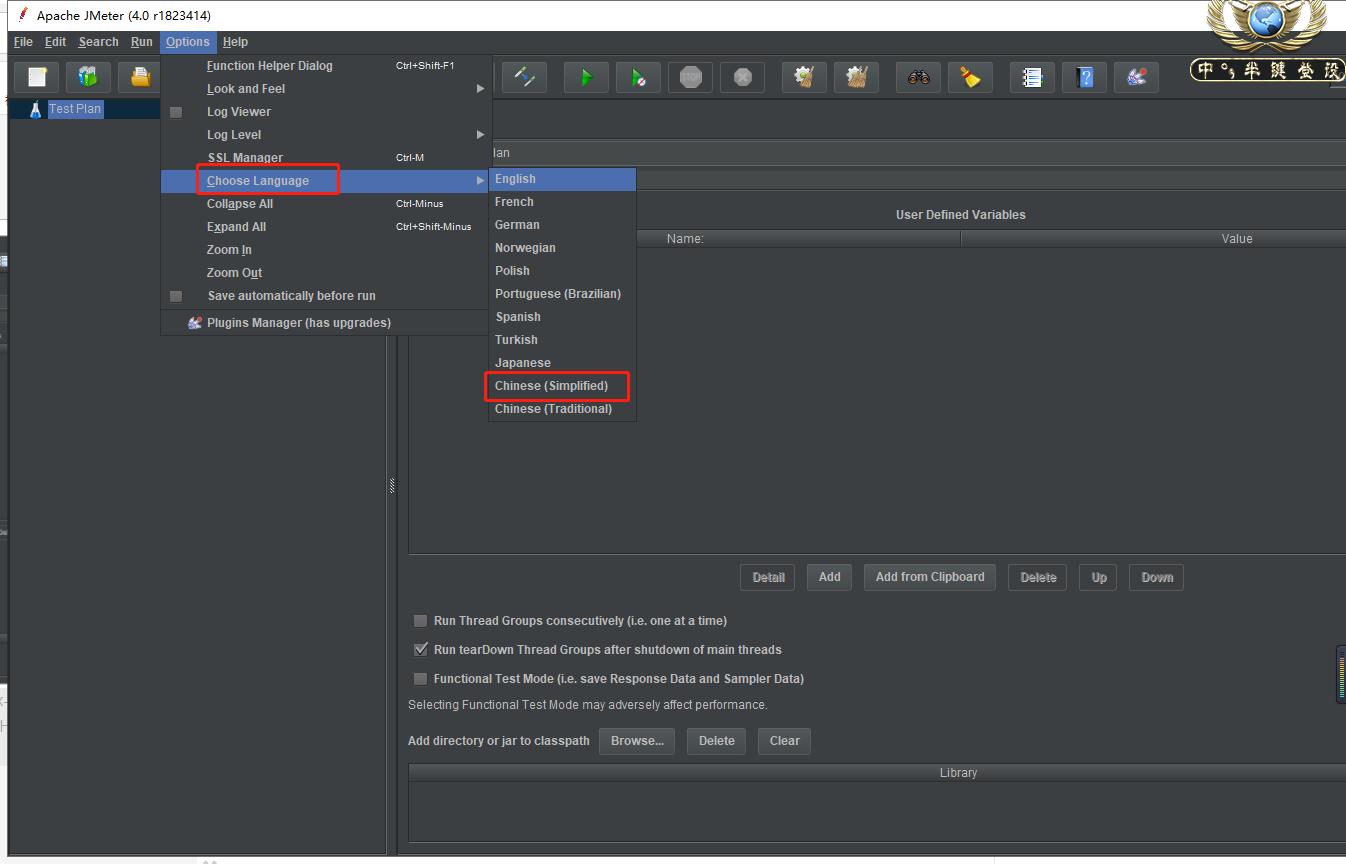
Task: Click the Plugins Manager menu item icon
Action: pyautogui.click(x=195, y=323)
